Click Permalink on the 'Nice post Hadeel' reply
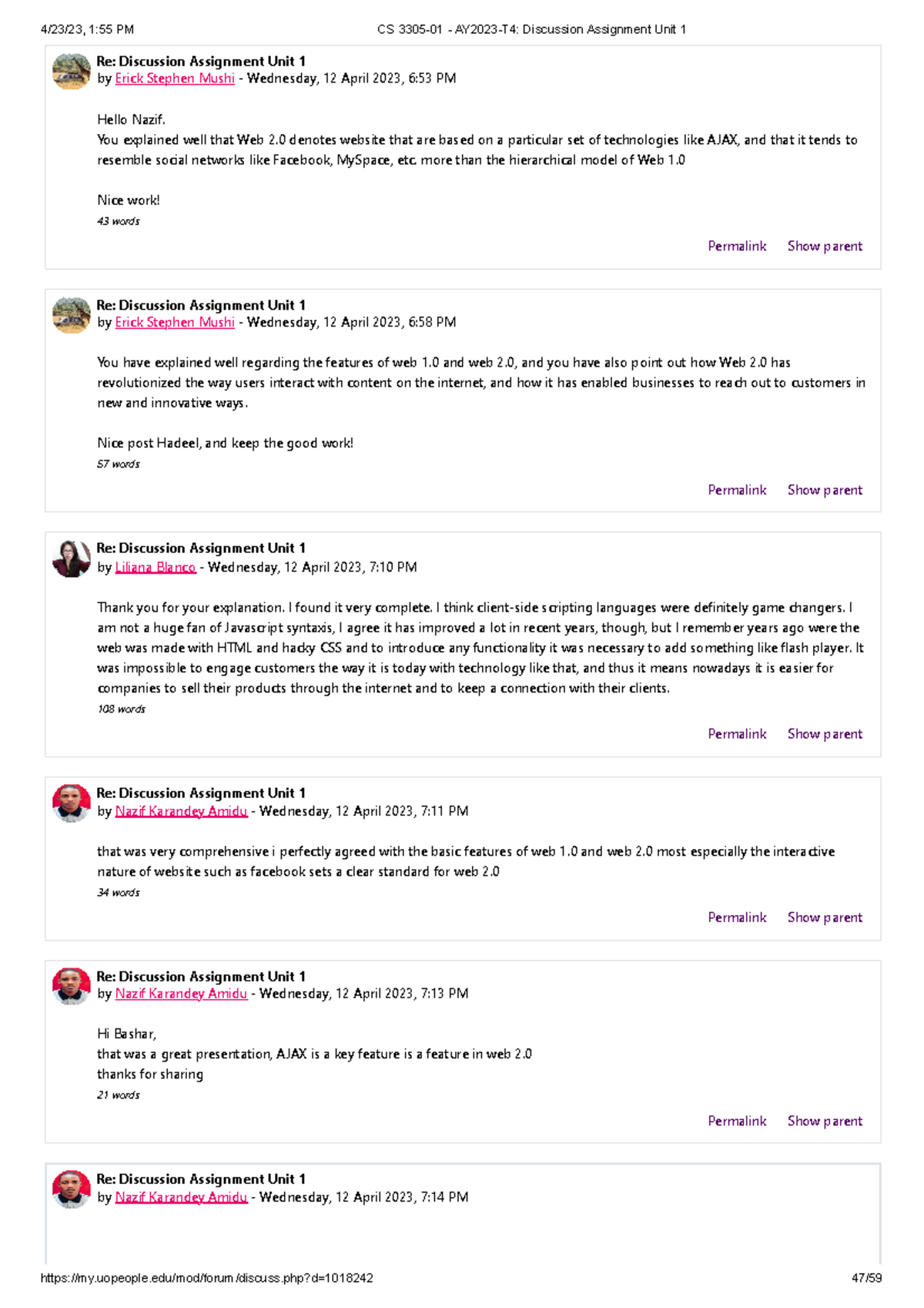The height and width of the screenshot is (1308, 924). coord(737,491)
